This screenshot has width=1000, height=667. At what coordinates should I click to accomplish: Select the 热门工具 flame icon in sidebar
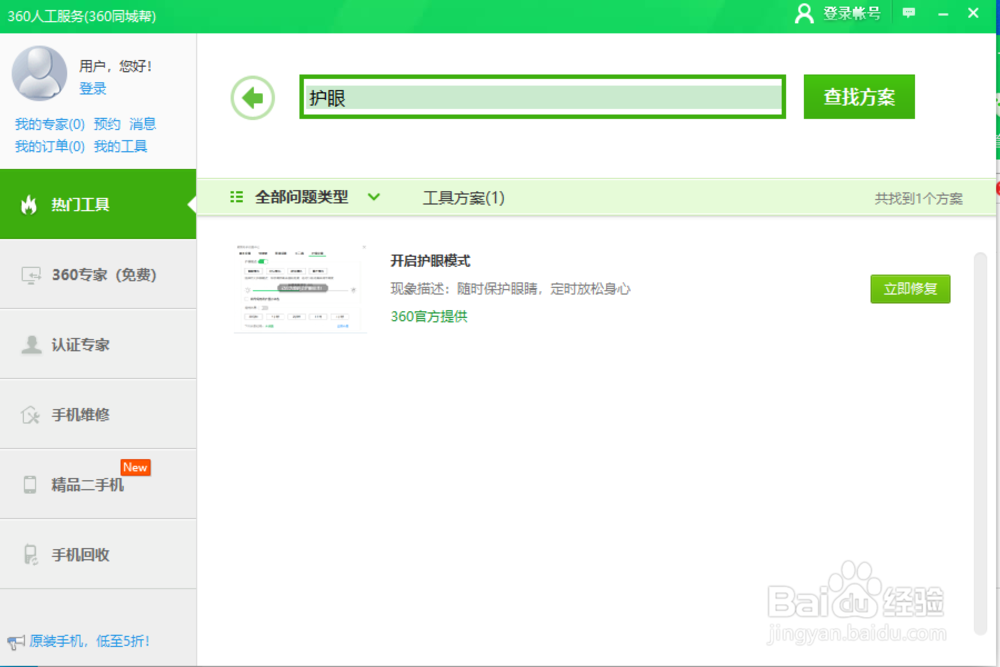[29, 203]
